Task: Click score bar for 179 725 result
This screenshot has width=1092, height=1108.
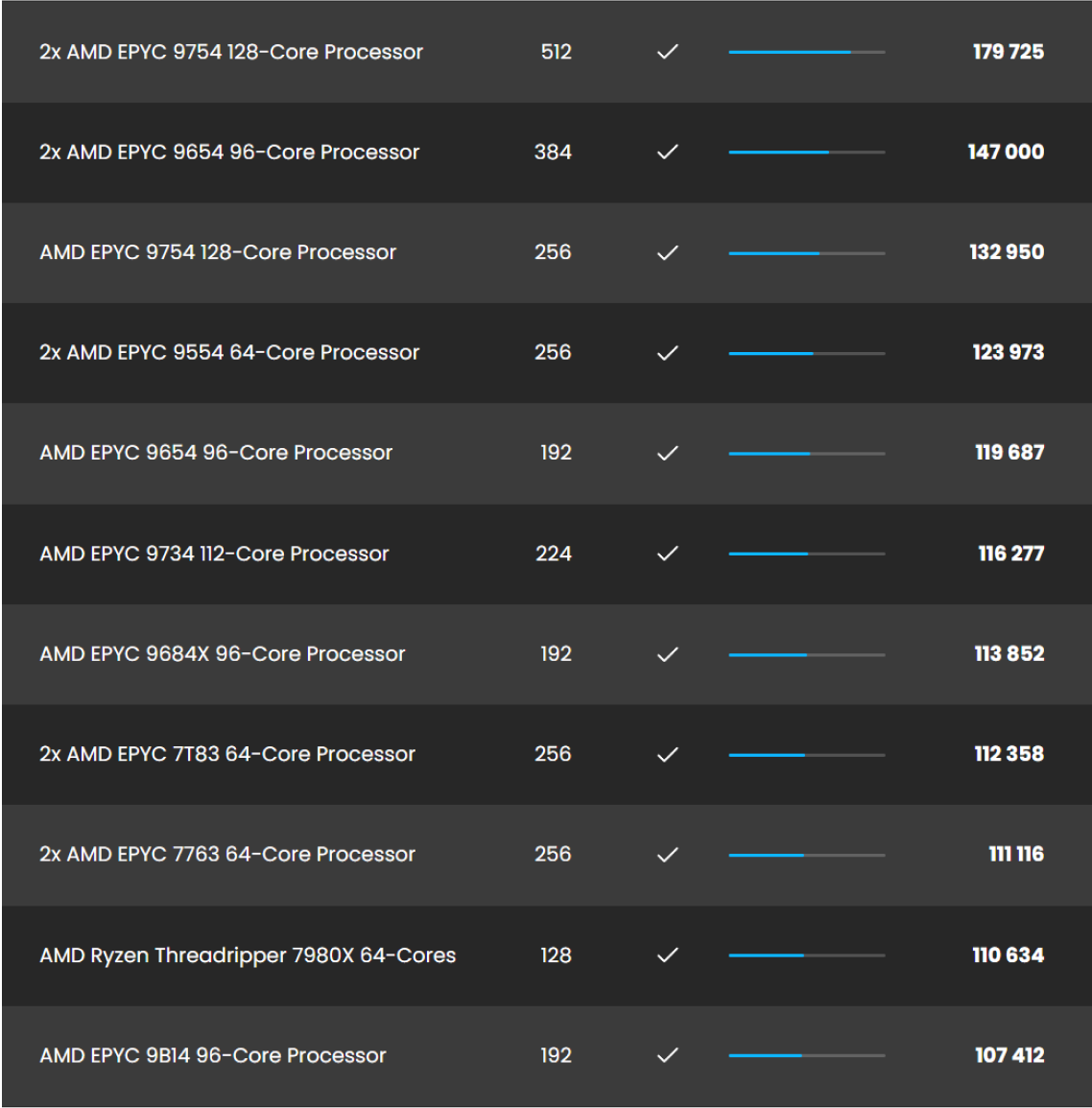Action: click(x=806, y=52)
